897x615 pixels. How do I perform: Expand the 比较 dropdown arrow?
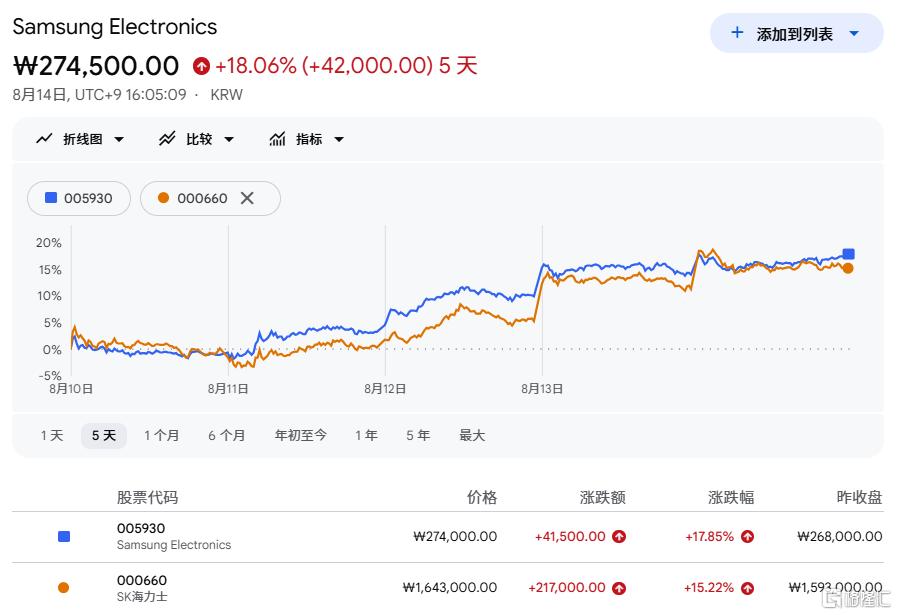(229, 139)
